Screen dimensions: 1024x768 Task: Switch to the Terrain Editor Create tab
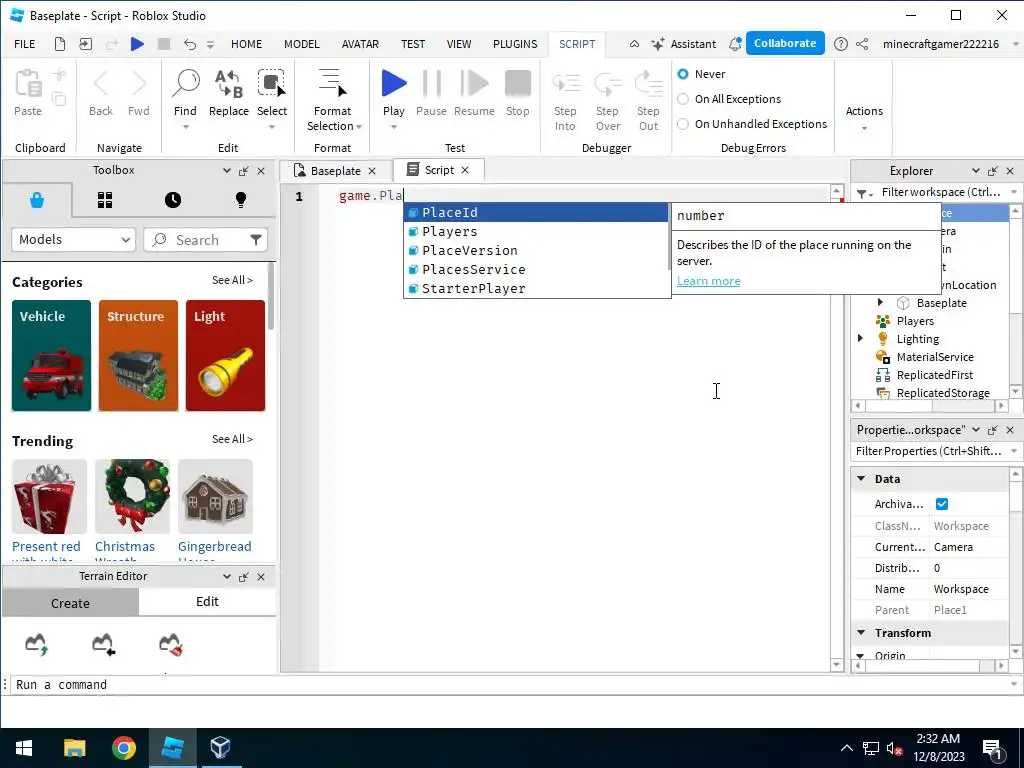(x=71, y=603)
